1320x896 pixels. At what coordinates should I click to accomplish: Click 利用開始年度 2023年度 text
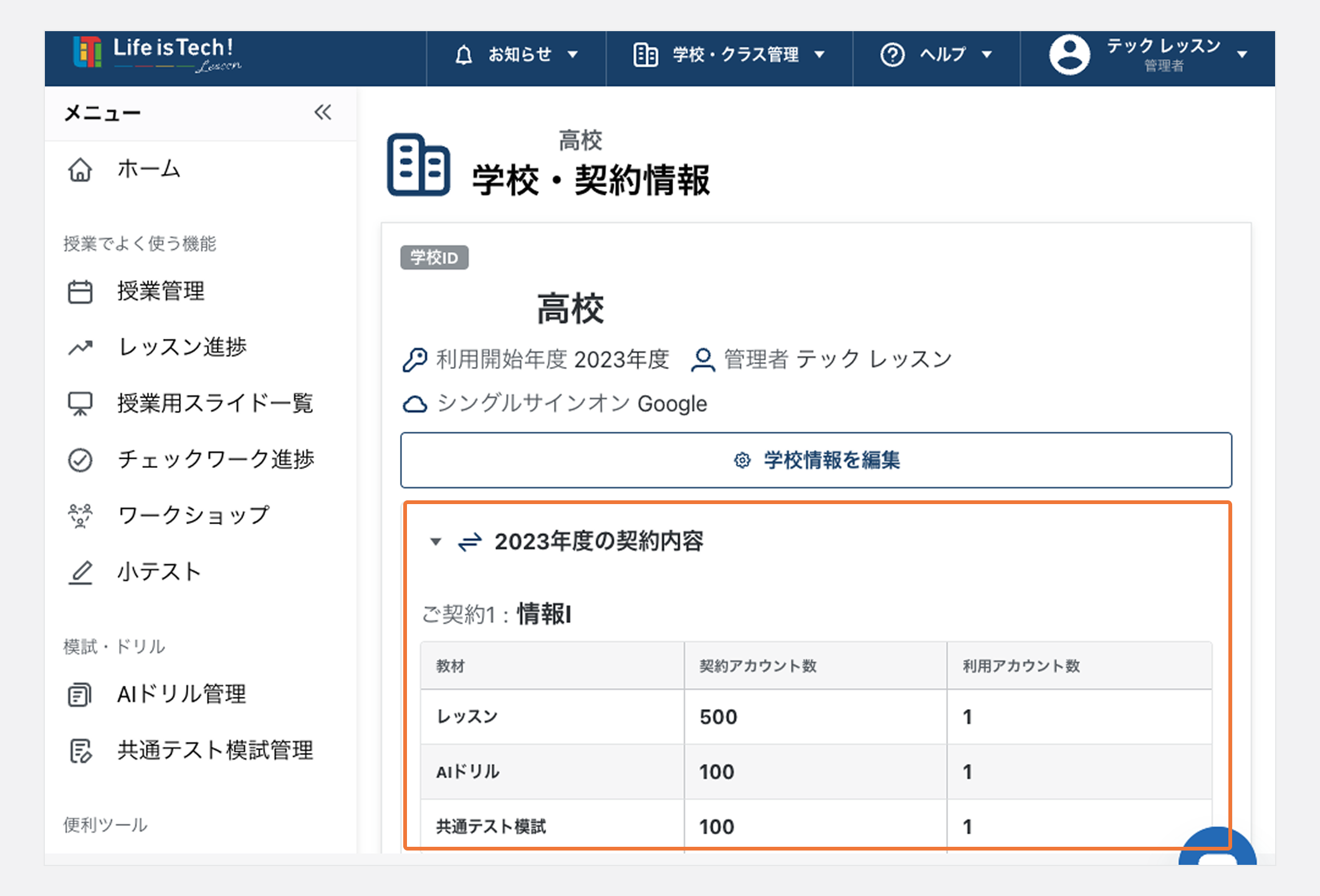click(552, 360)
